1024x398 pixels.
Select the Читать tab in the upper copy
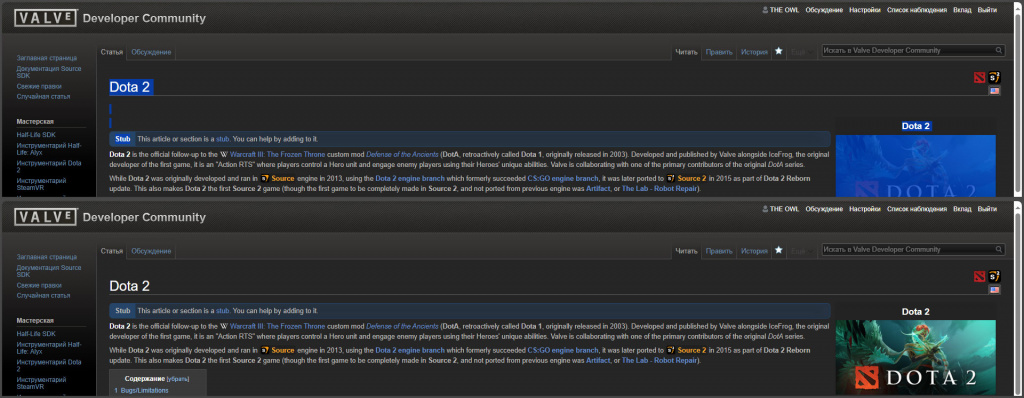point(686,52)
